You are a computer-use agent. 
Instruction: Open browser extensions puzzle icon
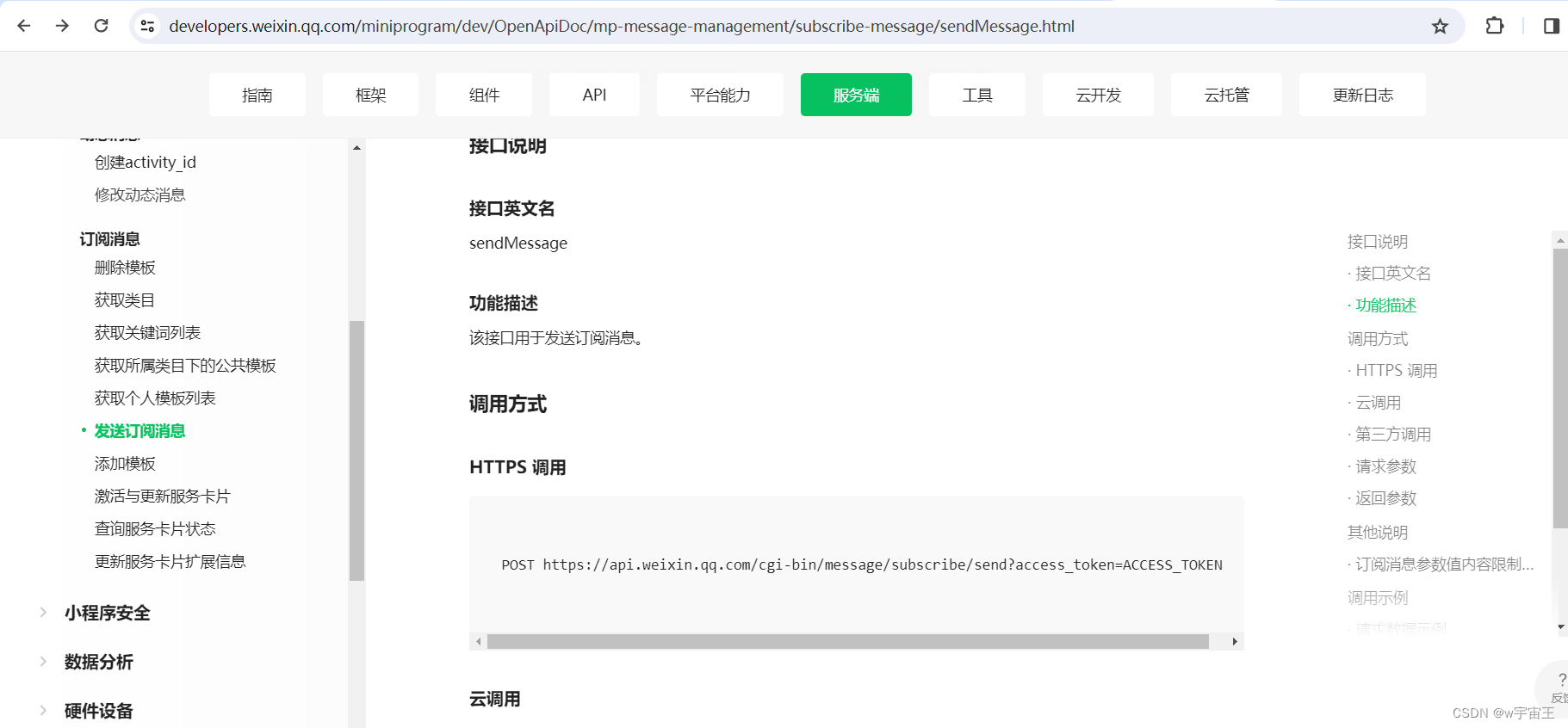click(1495, 26)
